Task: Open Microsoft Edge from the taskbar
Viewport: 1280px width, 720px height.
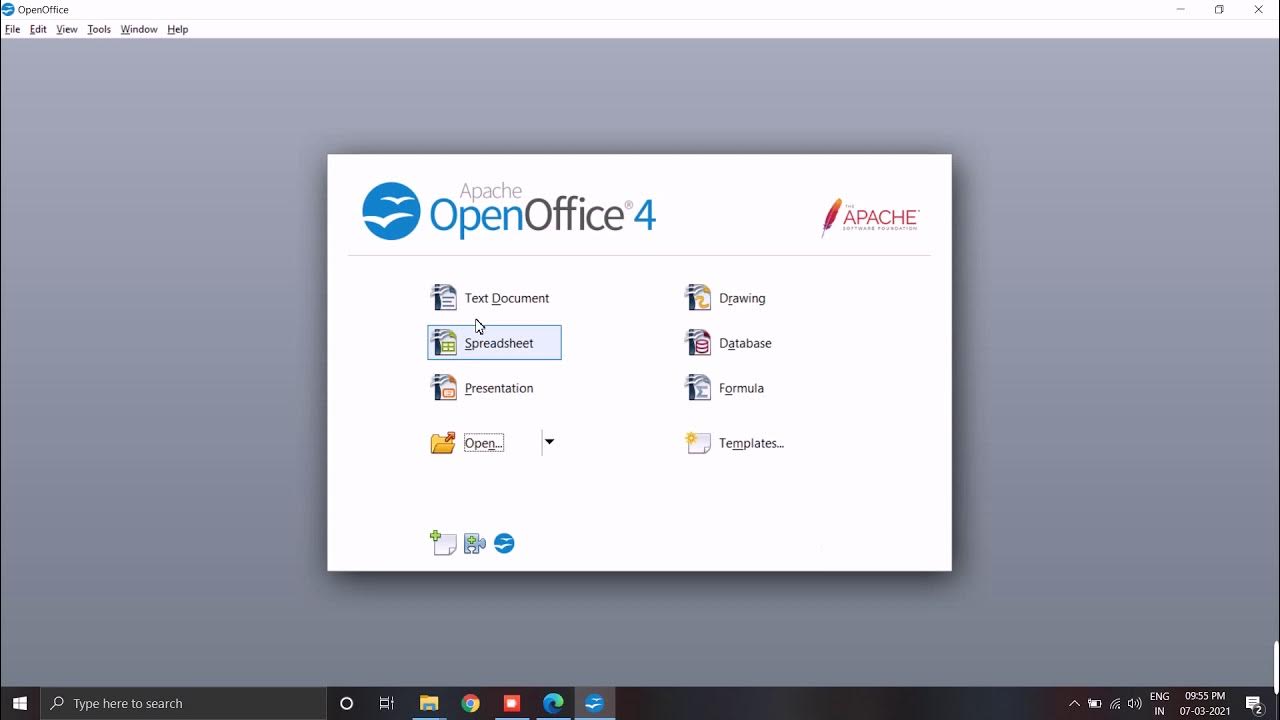Action: (x=553, y=703)
